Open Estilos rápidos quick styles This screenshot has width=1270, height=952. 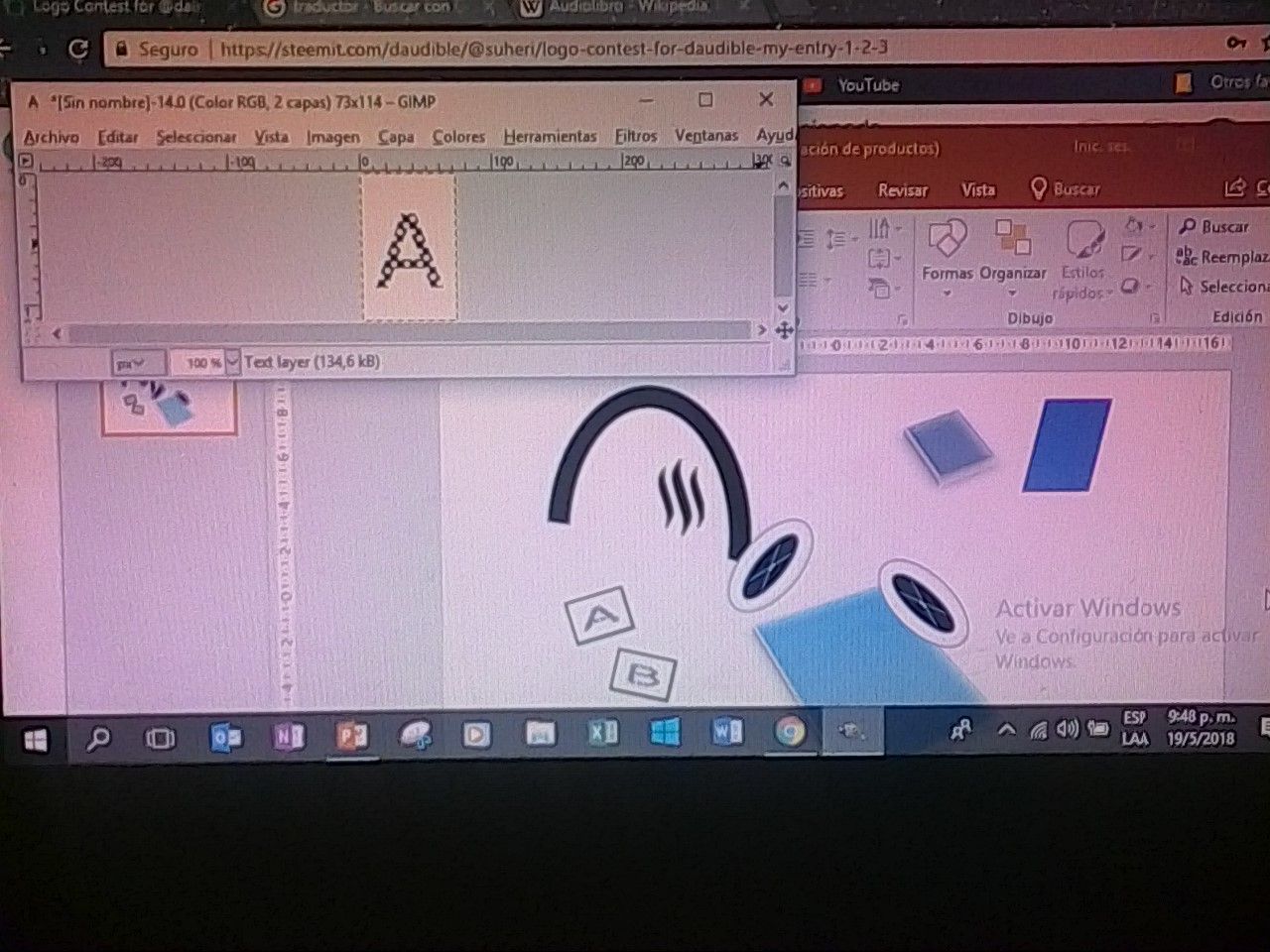(1083, 260)
